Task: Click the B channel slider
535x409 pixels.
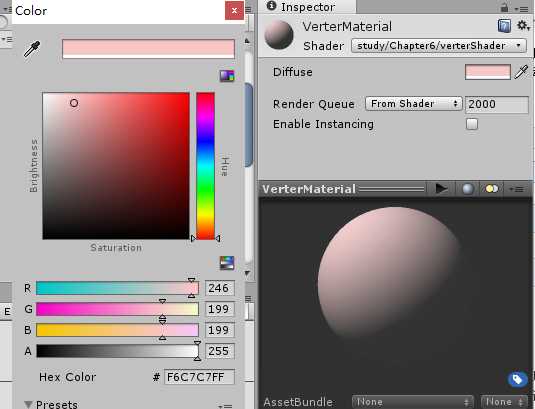Action: (x=117, y=330)
